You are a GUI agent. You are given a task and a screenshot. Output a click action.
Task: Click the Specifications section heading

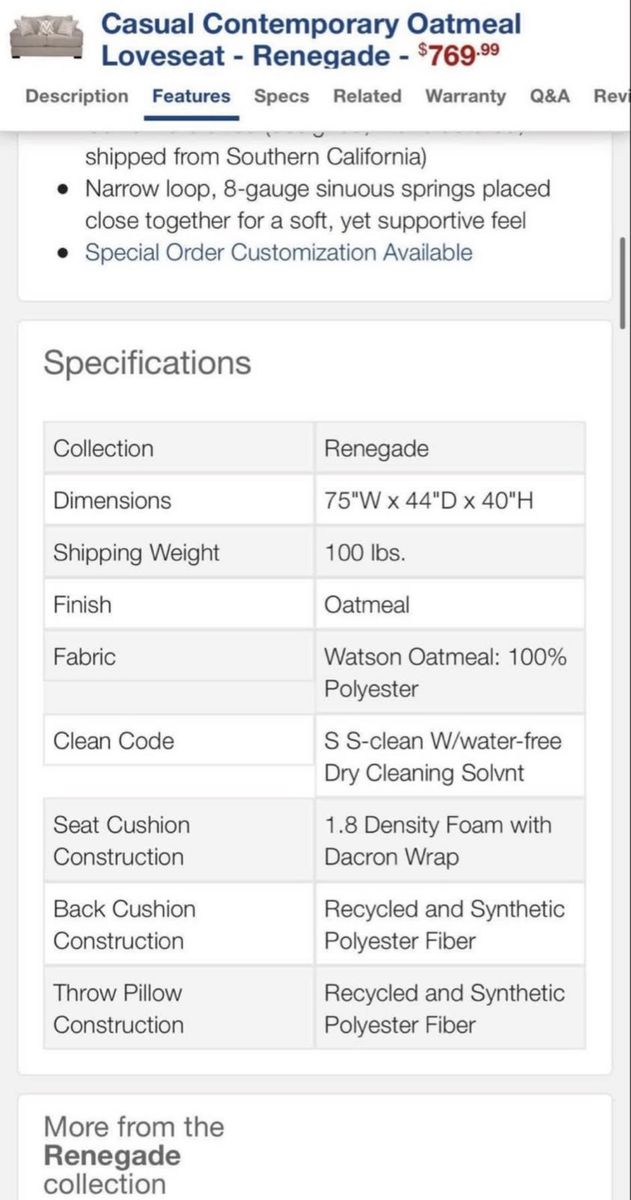pyautogui.click(x=147, y=362)
